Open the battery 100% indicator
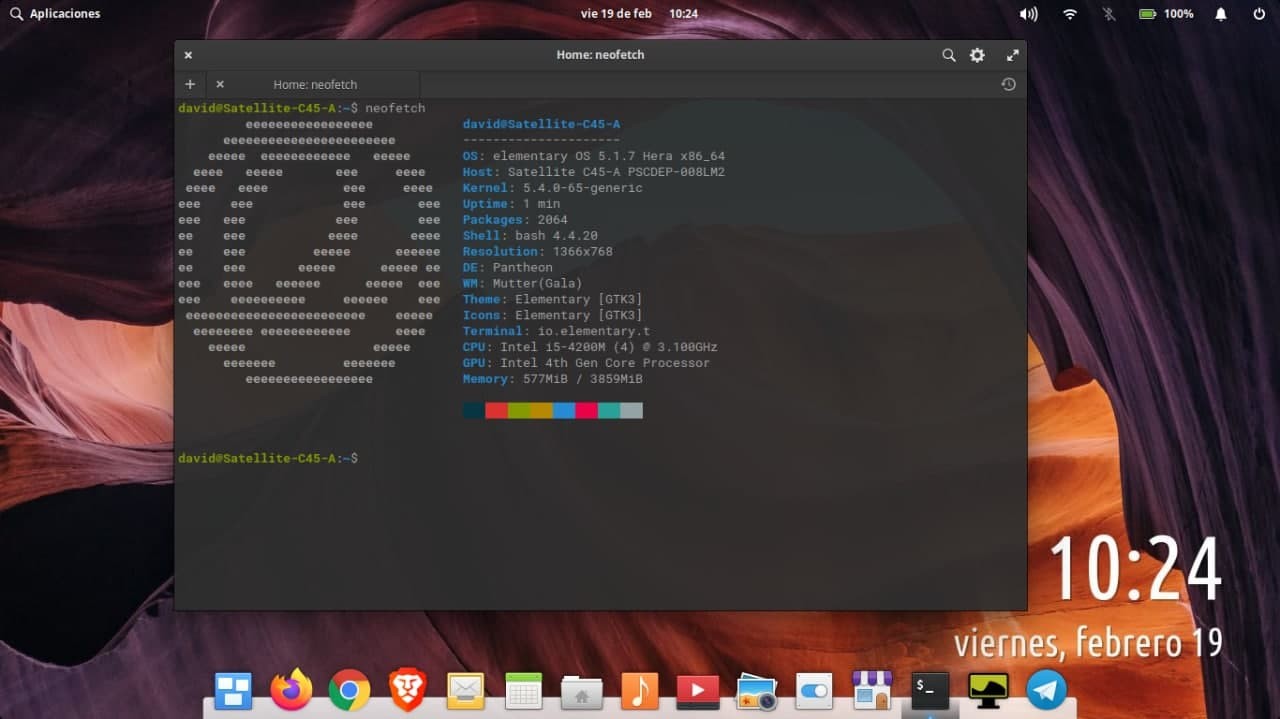The height and width of the screenshot is (719, 1280). tap(1166, 14)
